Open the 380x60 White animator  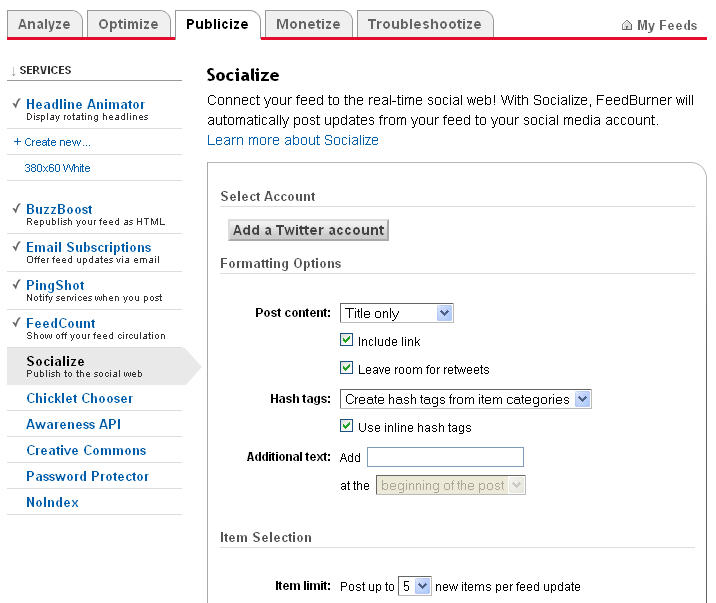point(57,168)
